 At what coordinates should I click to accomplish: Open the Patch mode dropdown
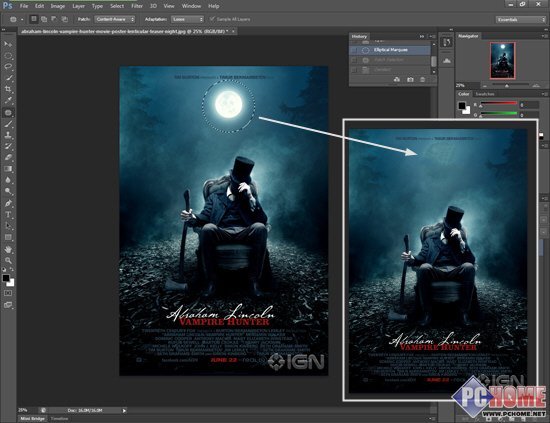tap(115, 19)
